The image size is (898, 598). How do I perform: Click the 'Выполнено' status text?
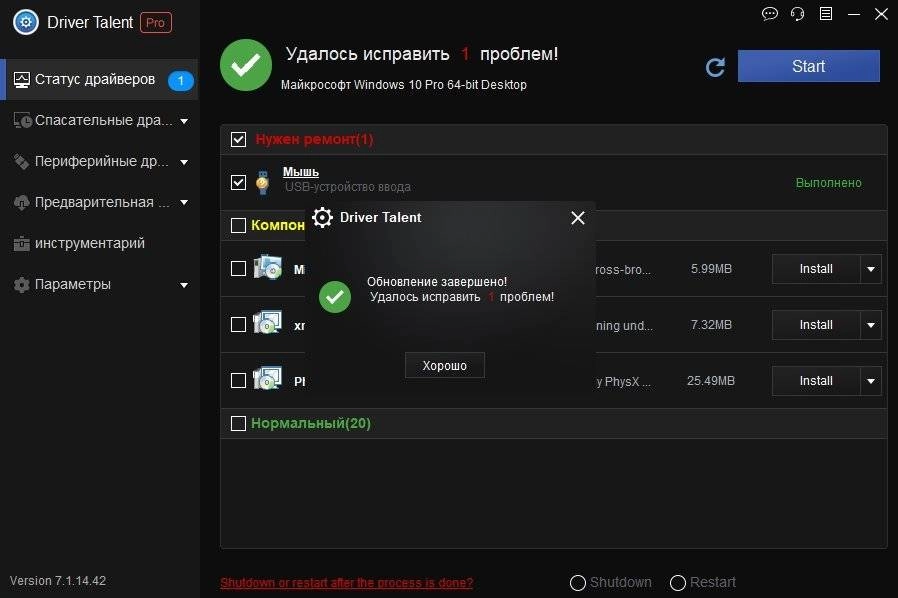pos(829,183)
